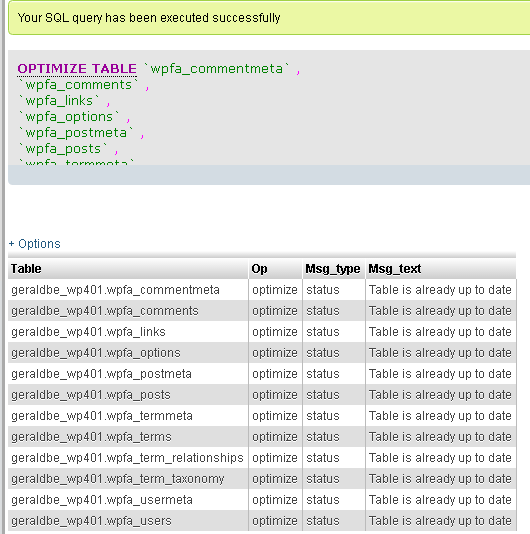Screen dimensions: 530x534
Task: Select cell geraldbe_wp401.wpfa_term_relationships
Action: tap(128, 458)
